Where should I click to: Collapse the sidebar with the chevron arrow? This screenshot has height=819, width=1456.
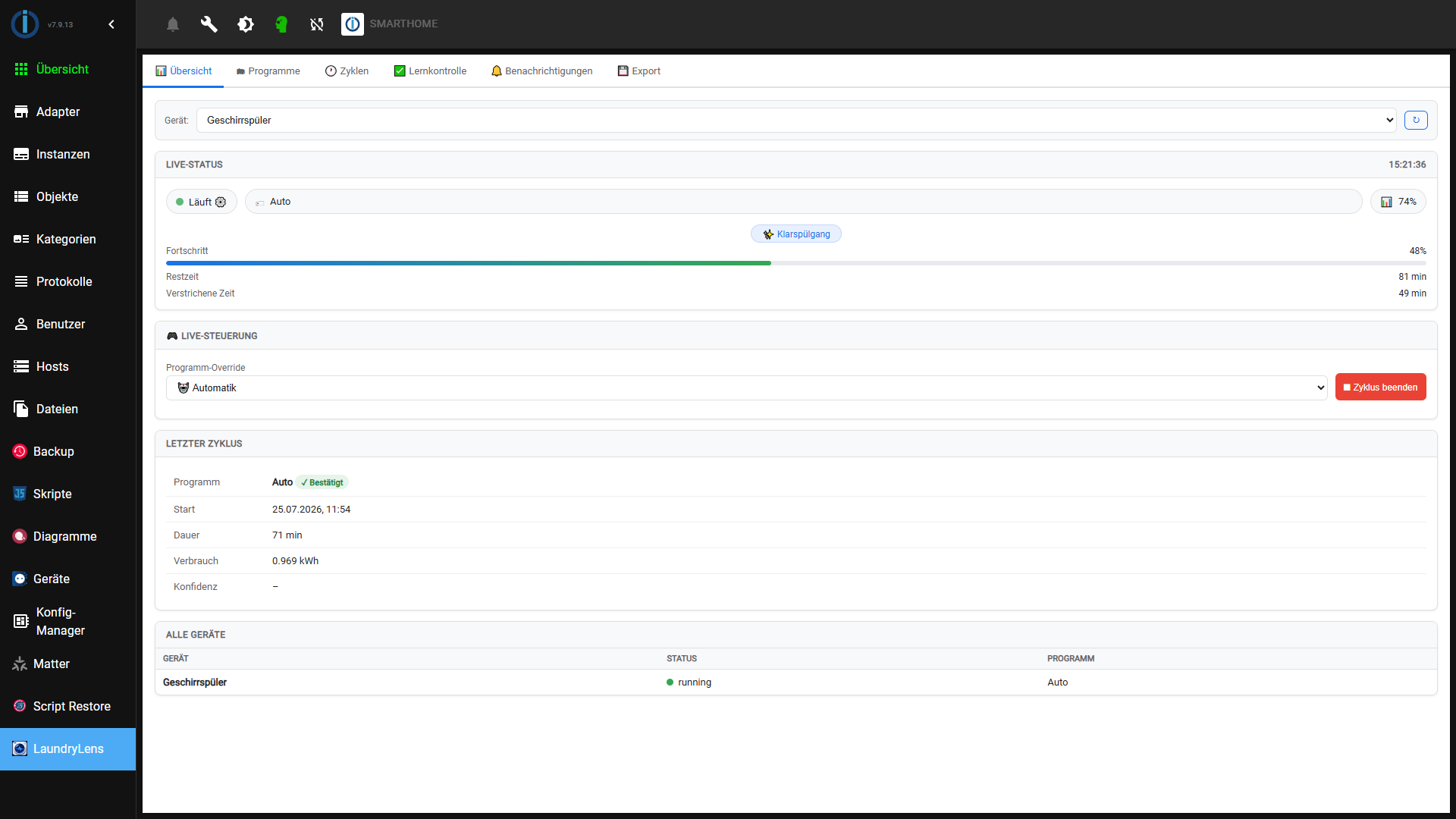coord(111,24)
